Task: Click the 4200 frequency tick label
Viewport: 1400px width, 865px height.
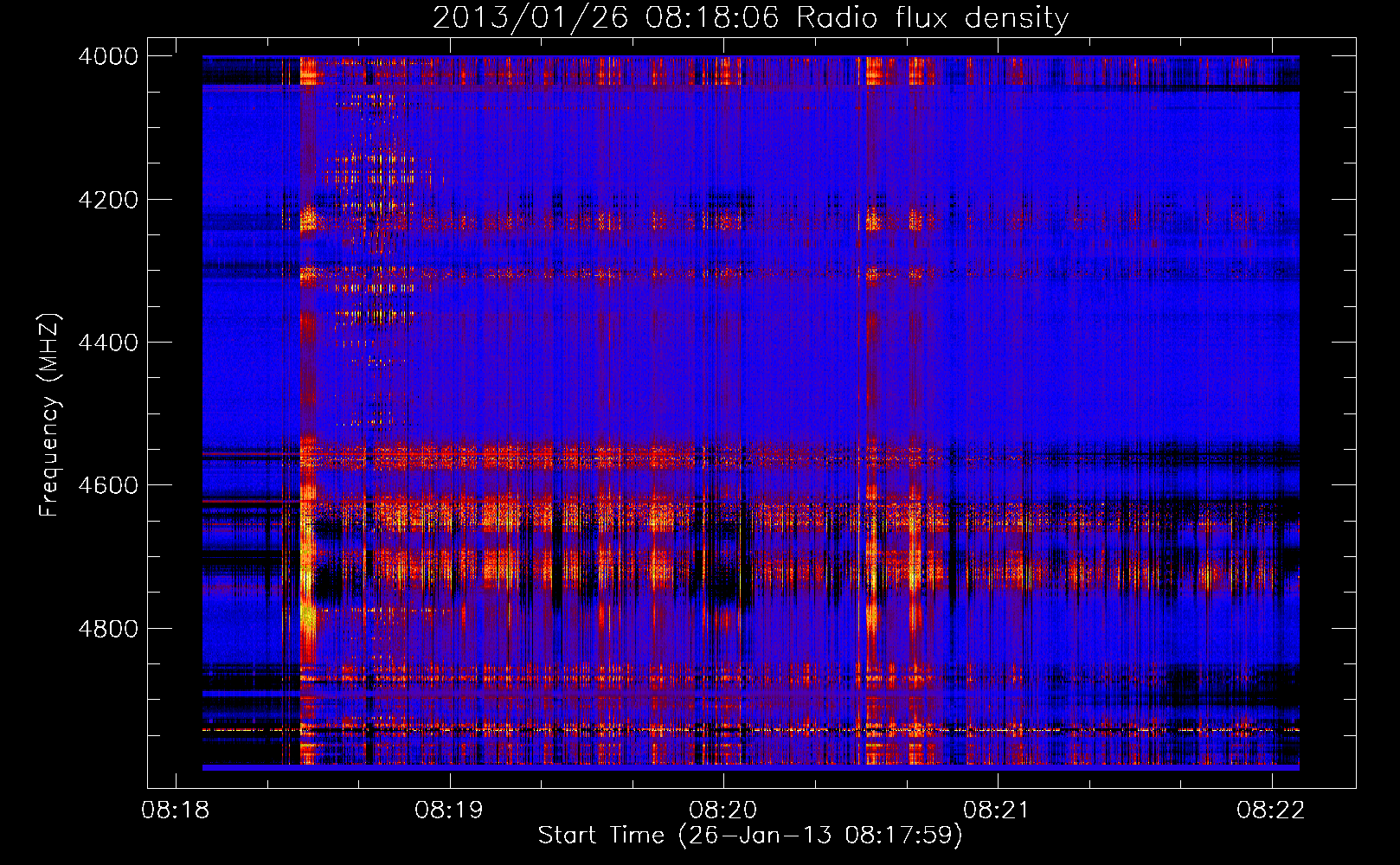Action: coord(108,200)
